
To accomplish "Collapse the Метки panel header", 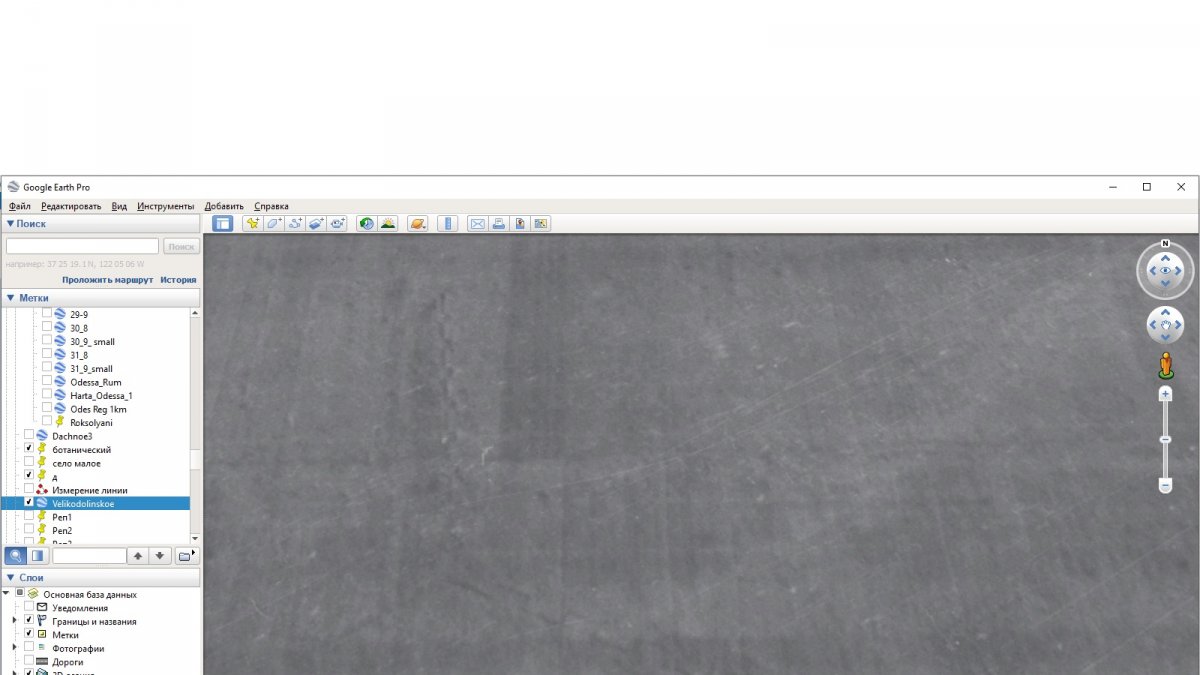I will pos(100,298).
